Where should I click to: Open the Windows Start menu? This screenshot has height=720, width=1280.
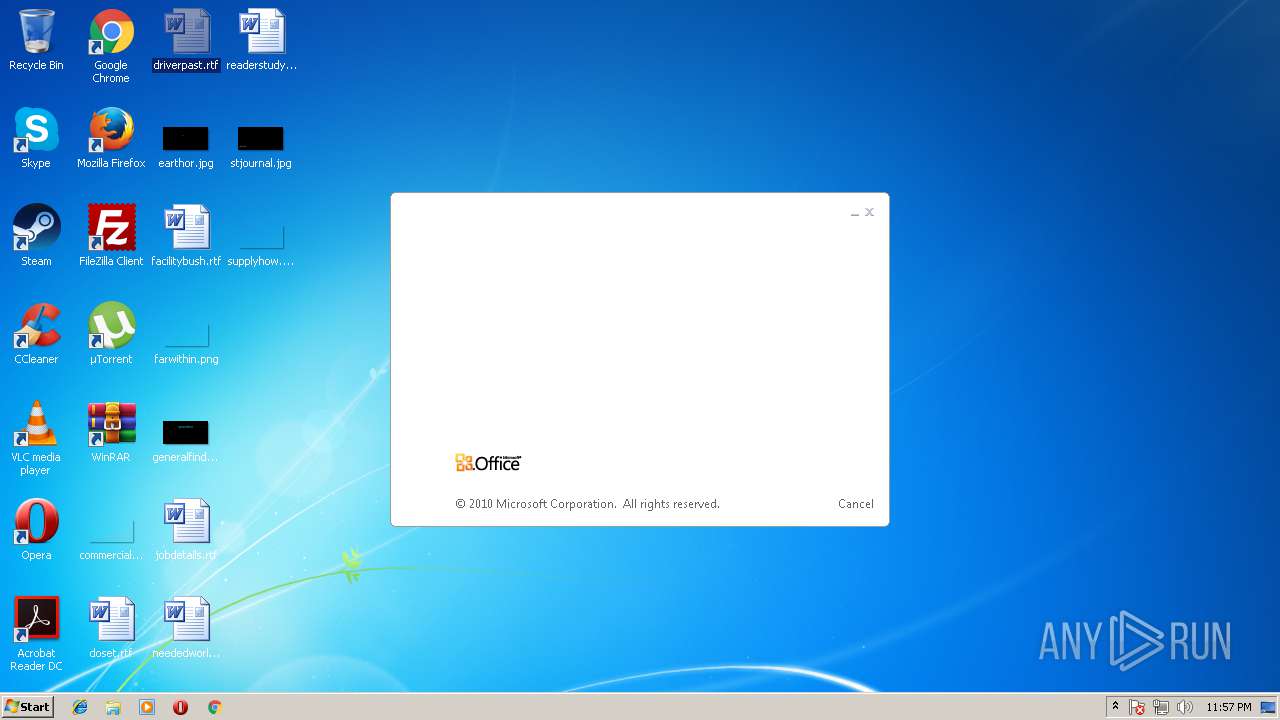pos(27,707)
